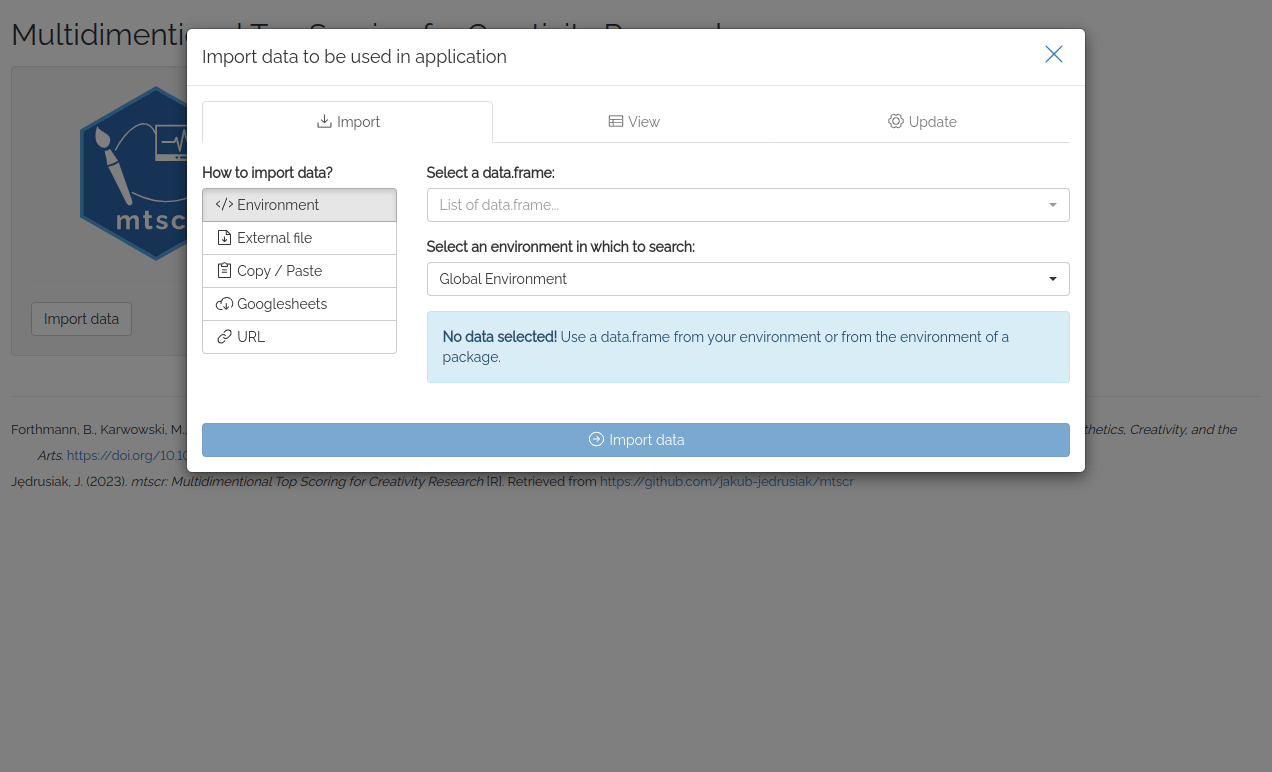Click the 'List of data.frame...' search field
The height and width of the screenshot is (772, 1272).
click(x=735, y=205)
